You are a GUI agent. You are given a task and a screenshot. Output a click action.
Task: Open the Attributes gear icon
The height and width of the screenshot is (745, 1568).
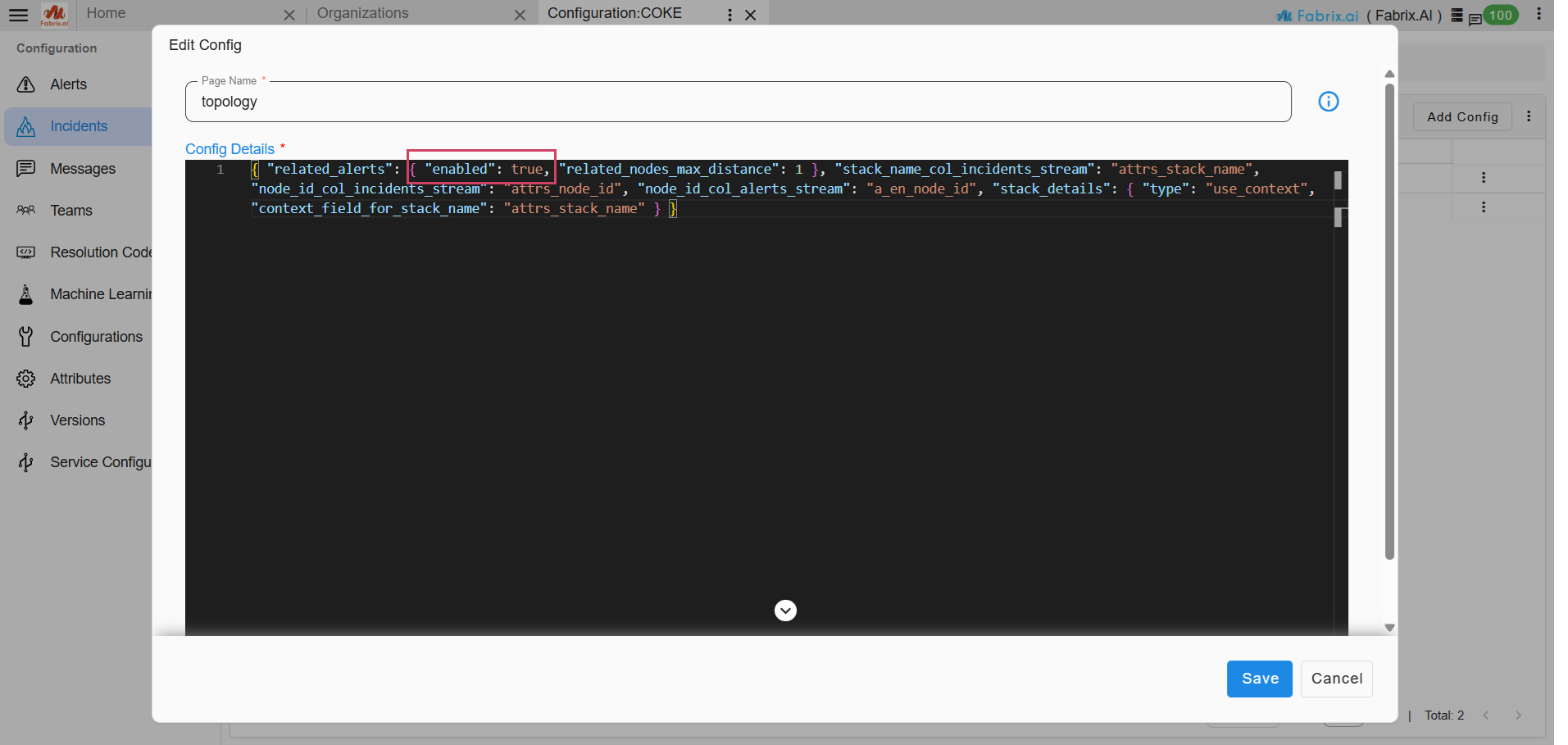26,379
